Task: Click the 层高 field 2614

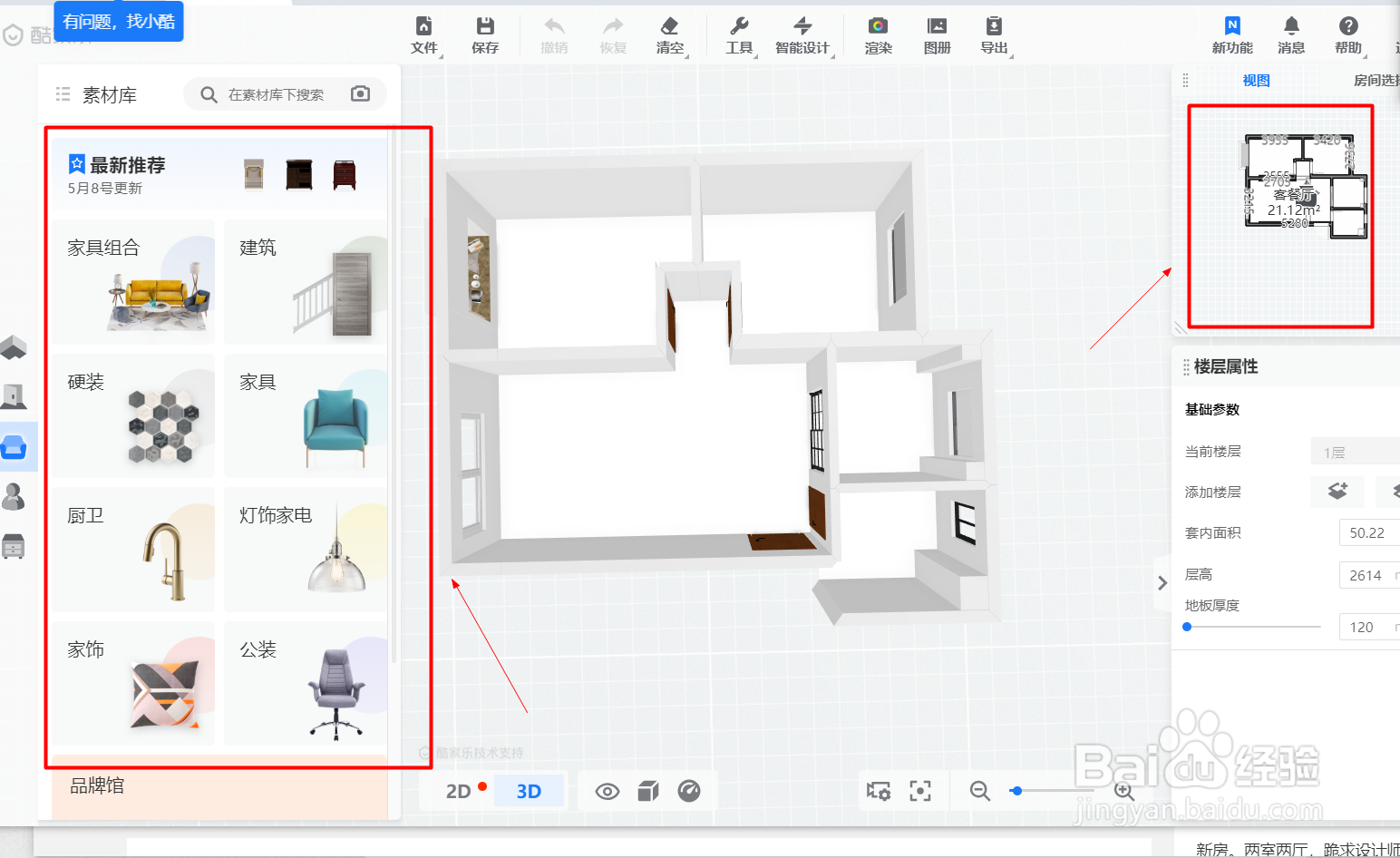Action: [x=1369, y=575]
